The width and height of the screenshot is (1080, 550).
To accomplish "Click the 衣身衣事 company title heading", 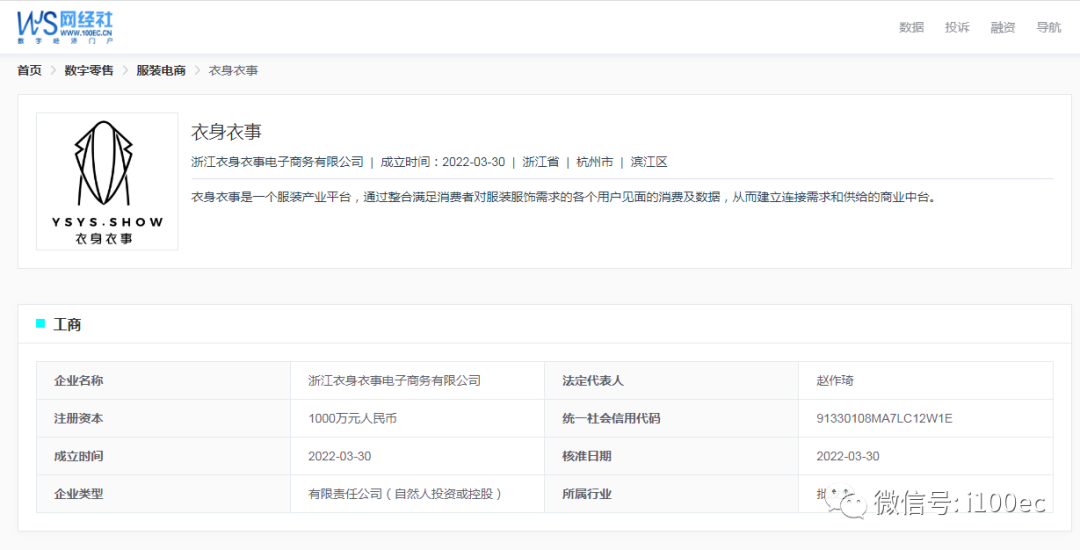I will coord(227,132).
